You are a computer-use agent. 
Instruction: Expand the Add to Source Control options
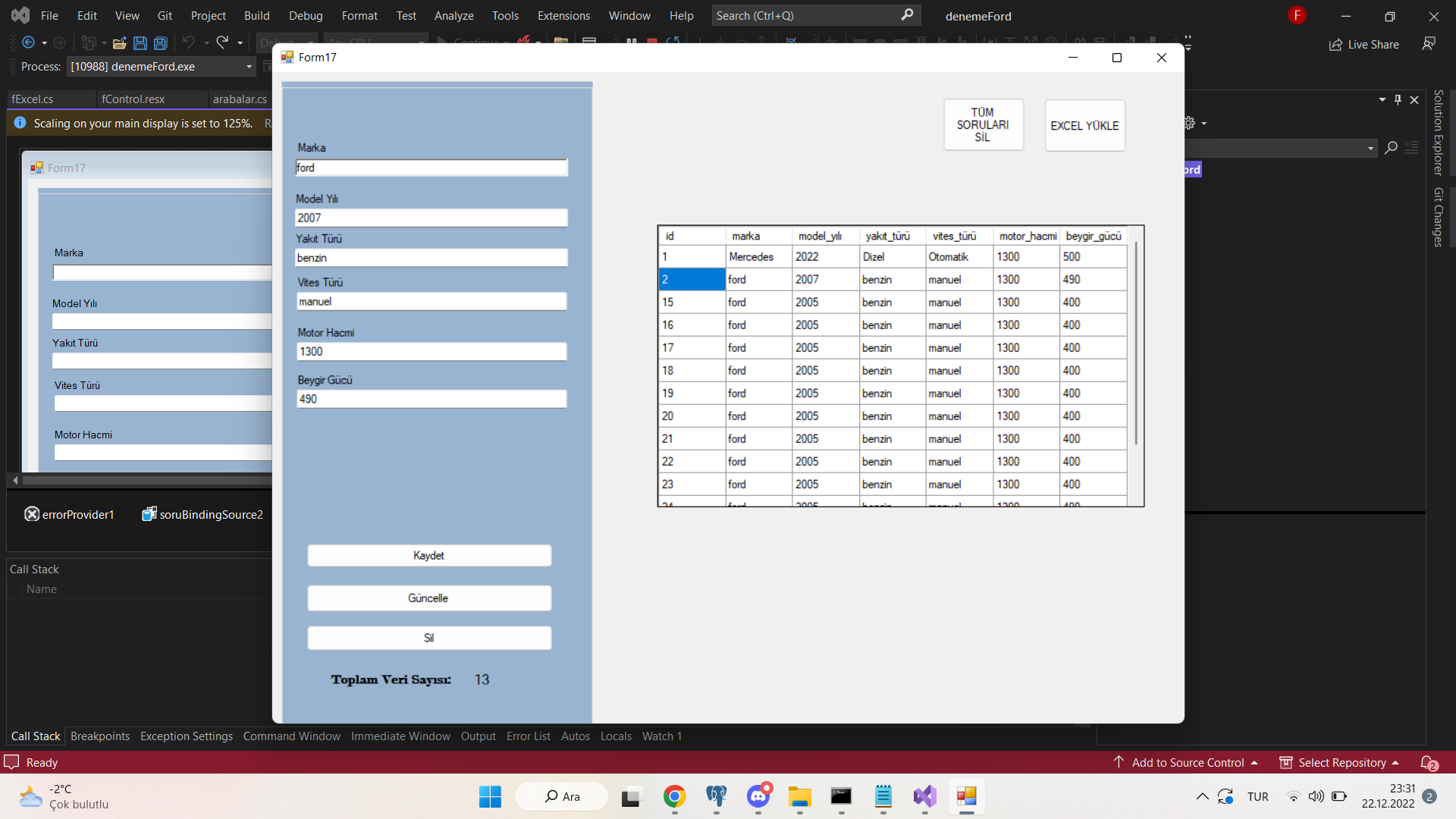(1256, 762)
